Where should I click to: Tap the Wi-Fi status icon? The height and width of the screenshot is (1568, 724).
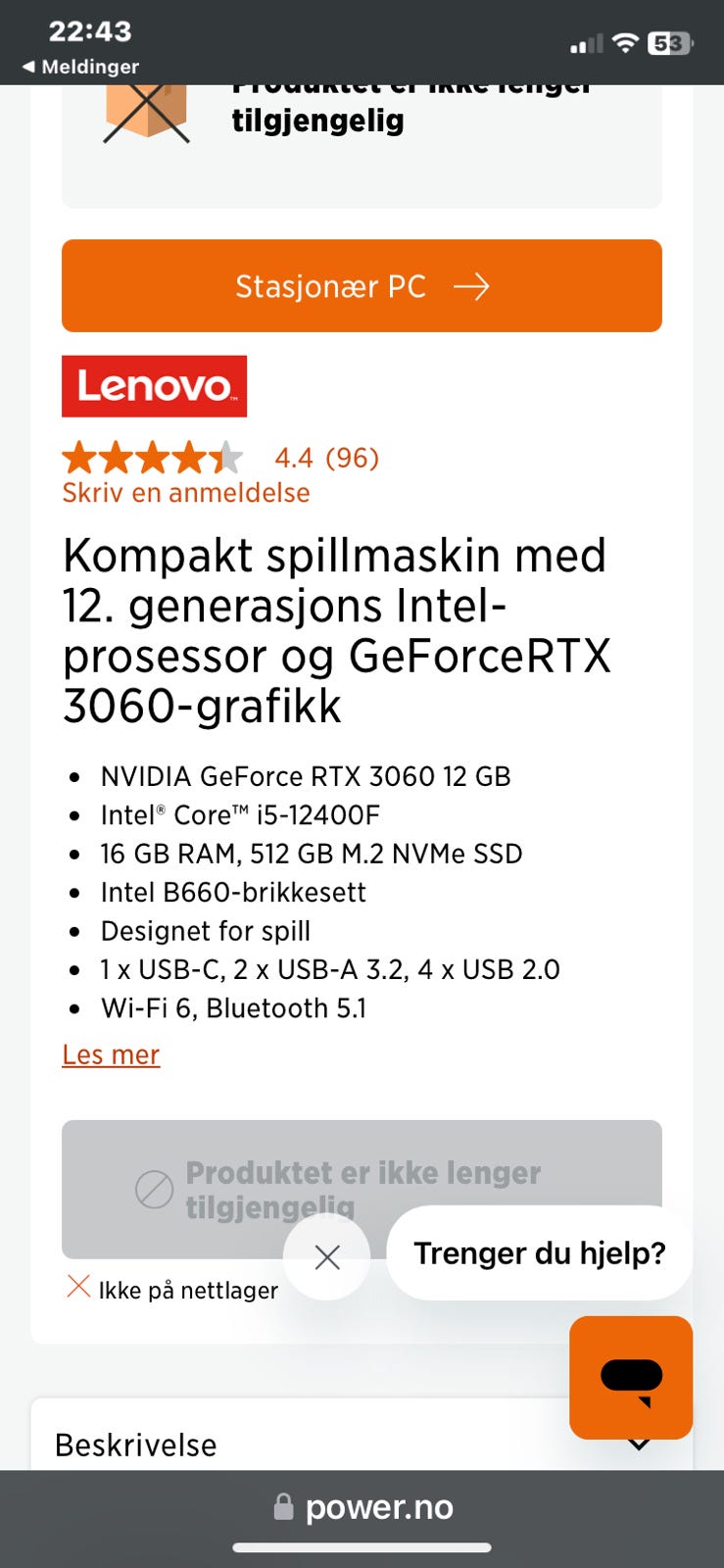coord(624,43)
